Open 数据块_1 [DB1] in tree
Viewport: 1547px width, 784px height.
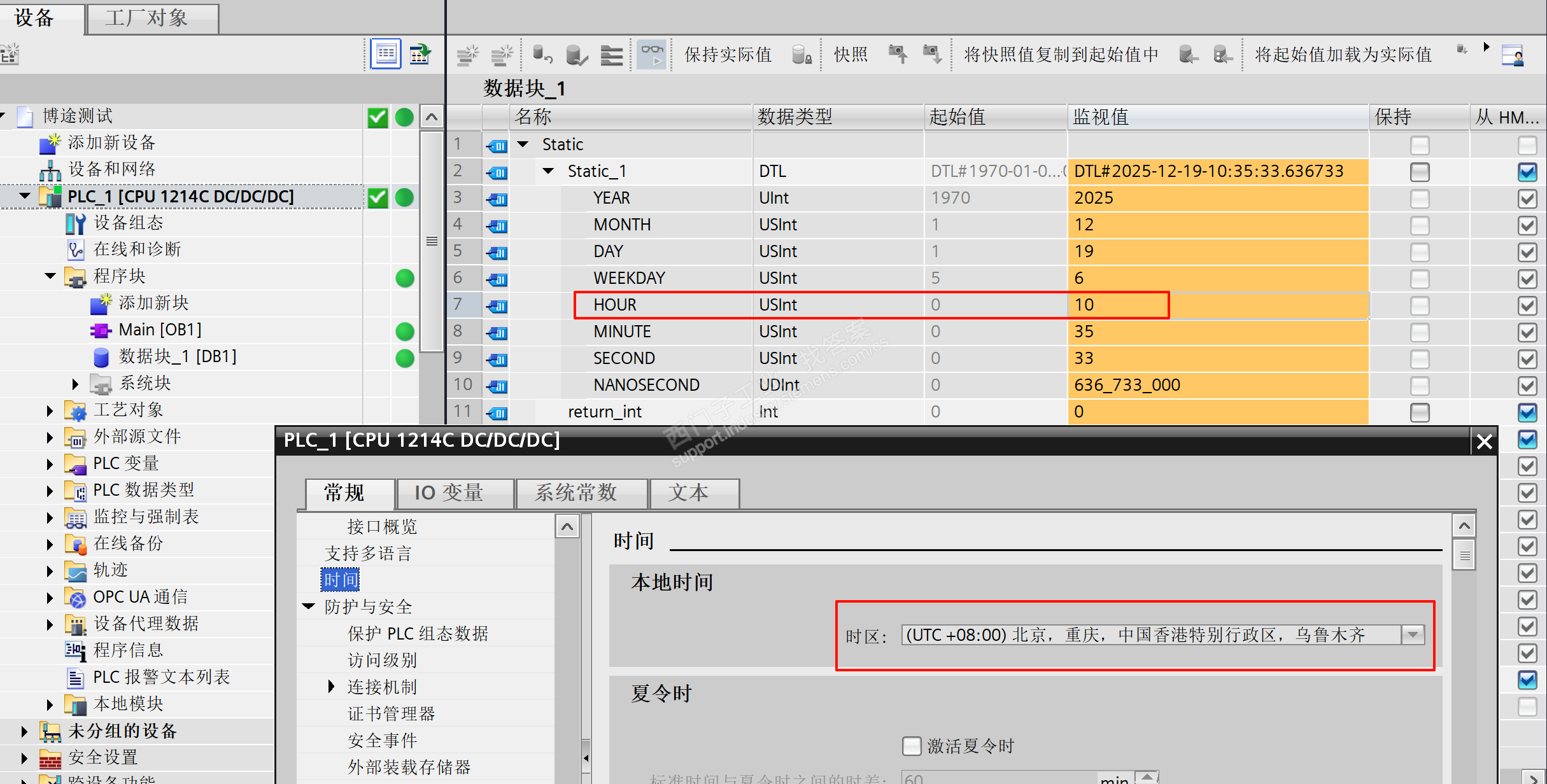[x=177, y=356]
